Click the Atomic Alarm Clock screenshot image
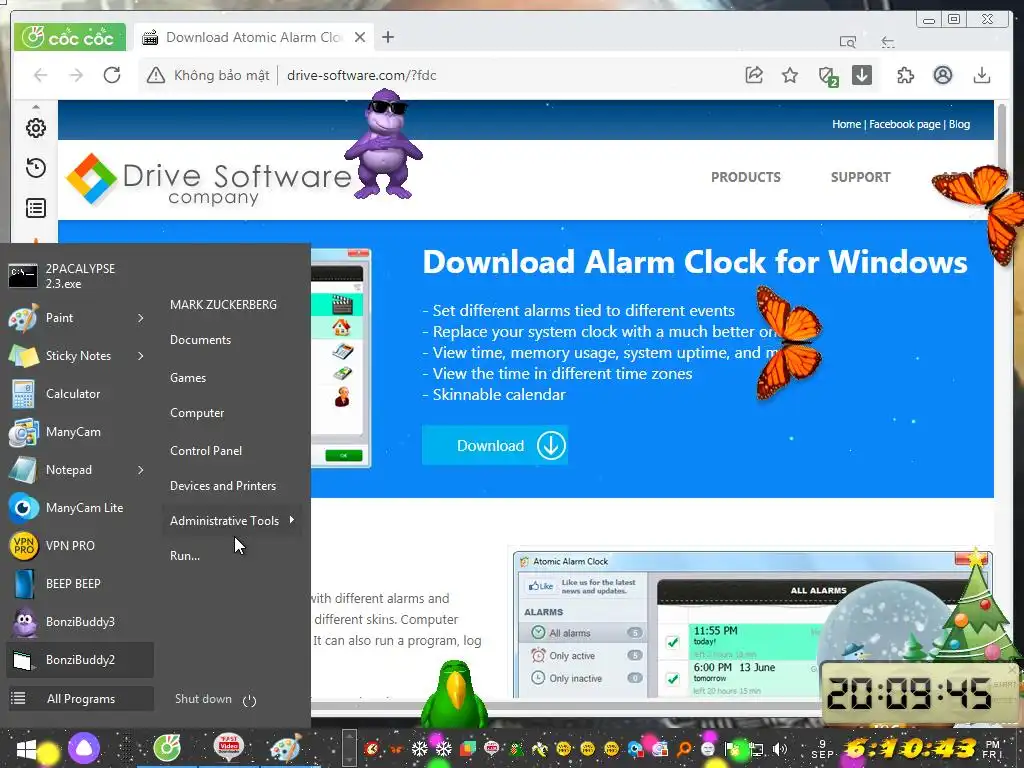Screen dimensions: 1024x768 (x=751, y=625)
